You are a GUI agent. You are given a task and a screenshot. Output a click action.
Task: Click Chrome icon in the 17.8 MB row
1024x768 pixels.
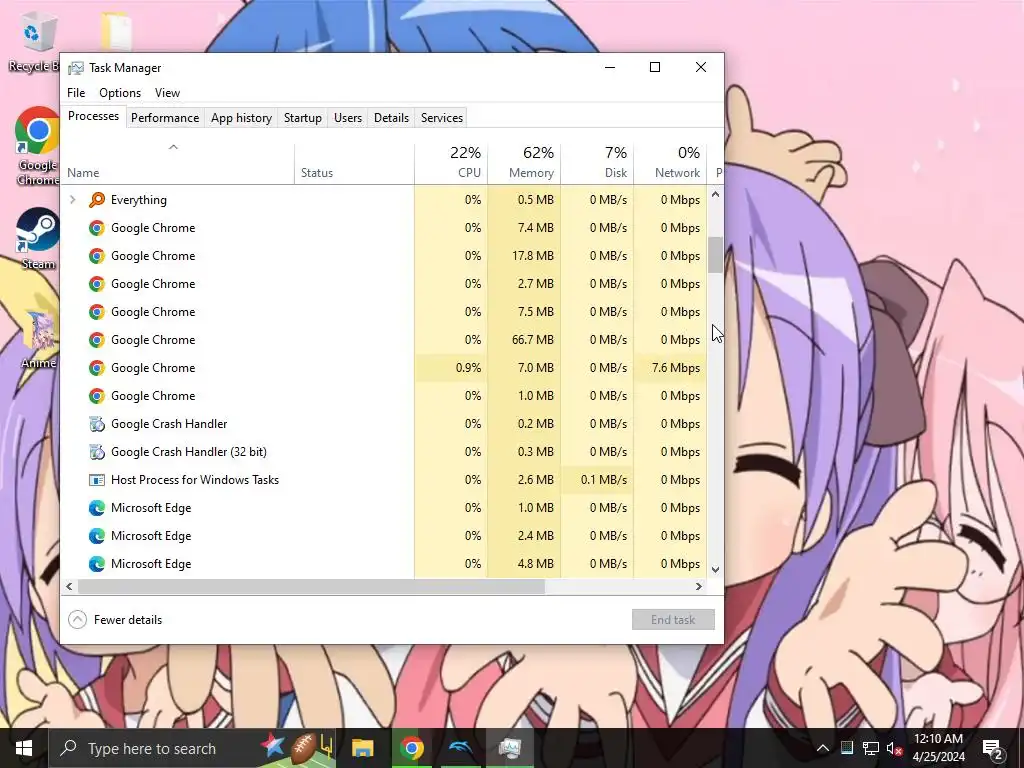[97, 256]
